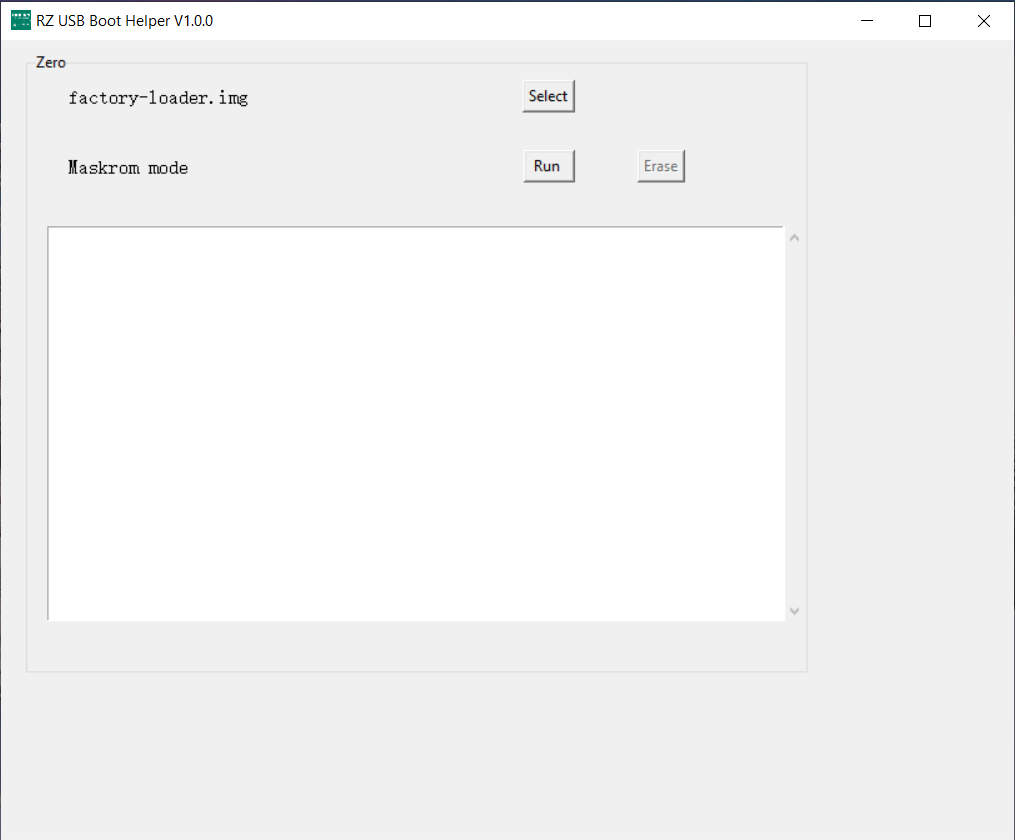The width and height of the screenshot is (1015, 840).
Task: Click the disabled Erase button
Action: click(660, 165)
